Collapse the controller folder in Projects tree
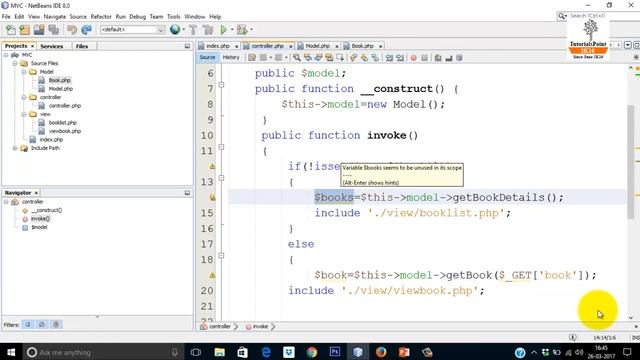Screen dimensions: 640x360 click(x=24, y=97)
